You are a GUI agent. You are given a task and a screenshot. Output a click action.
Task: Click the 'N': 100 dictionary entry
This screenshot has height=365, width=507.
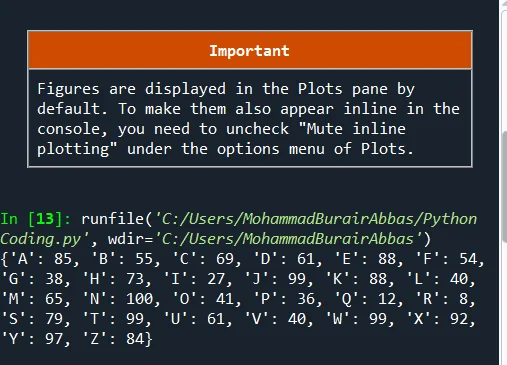click(x=118, y=299)
